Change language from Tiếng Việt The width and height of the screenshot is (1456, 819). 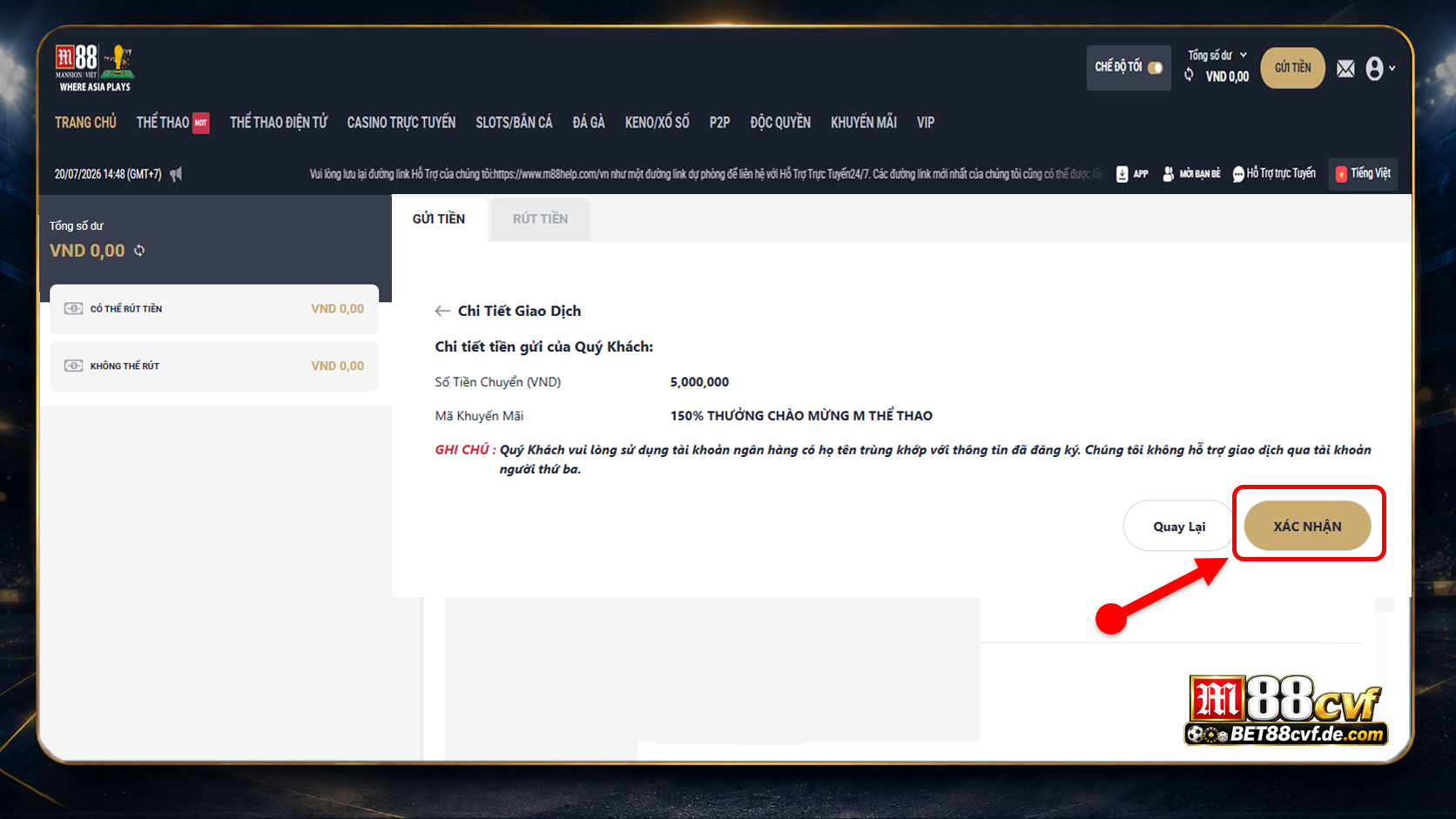pos(1363,173)
